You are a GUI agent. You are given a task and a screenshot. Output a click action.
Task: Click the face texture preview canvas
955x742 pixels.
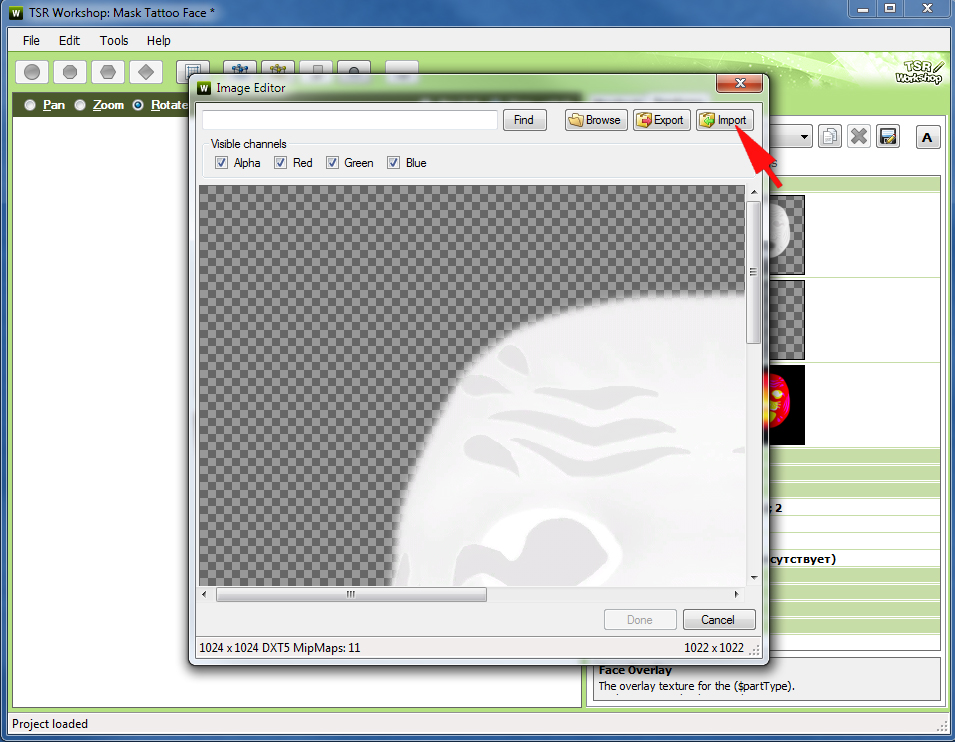point(472,386)
